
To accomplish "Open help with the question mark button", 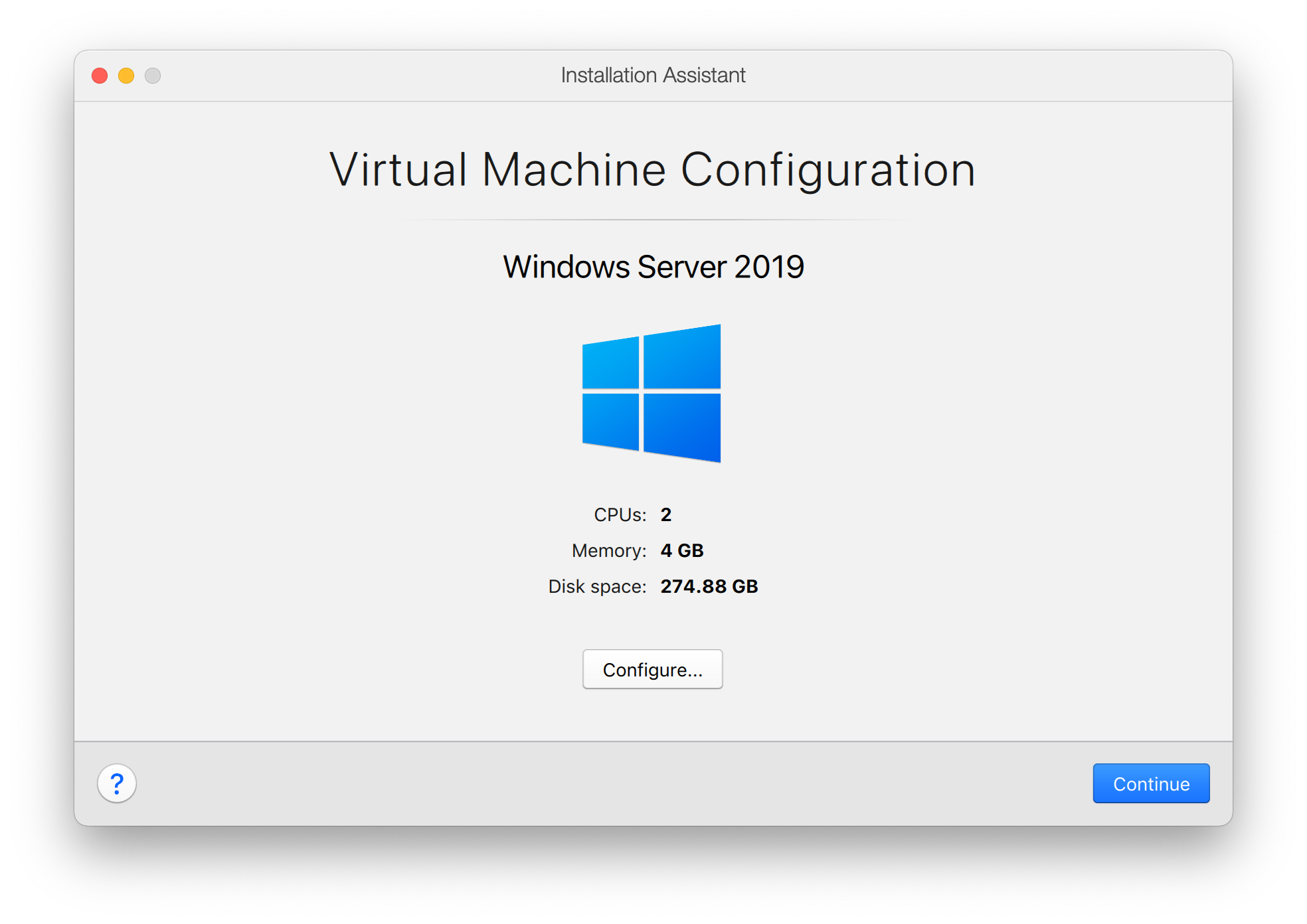I will tap(117, 784).
